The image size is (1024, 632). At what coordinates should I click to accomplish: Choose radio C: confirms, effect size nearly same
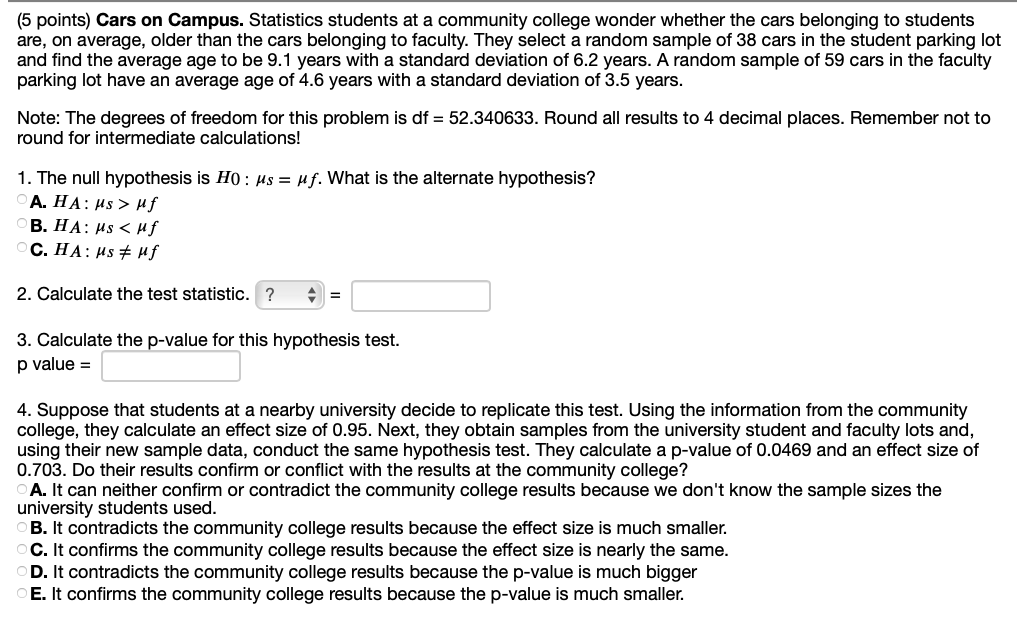pos(23,549)
